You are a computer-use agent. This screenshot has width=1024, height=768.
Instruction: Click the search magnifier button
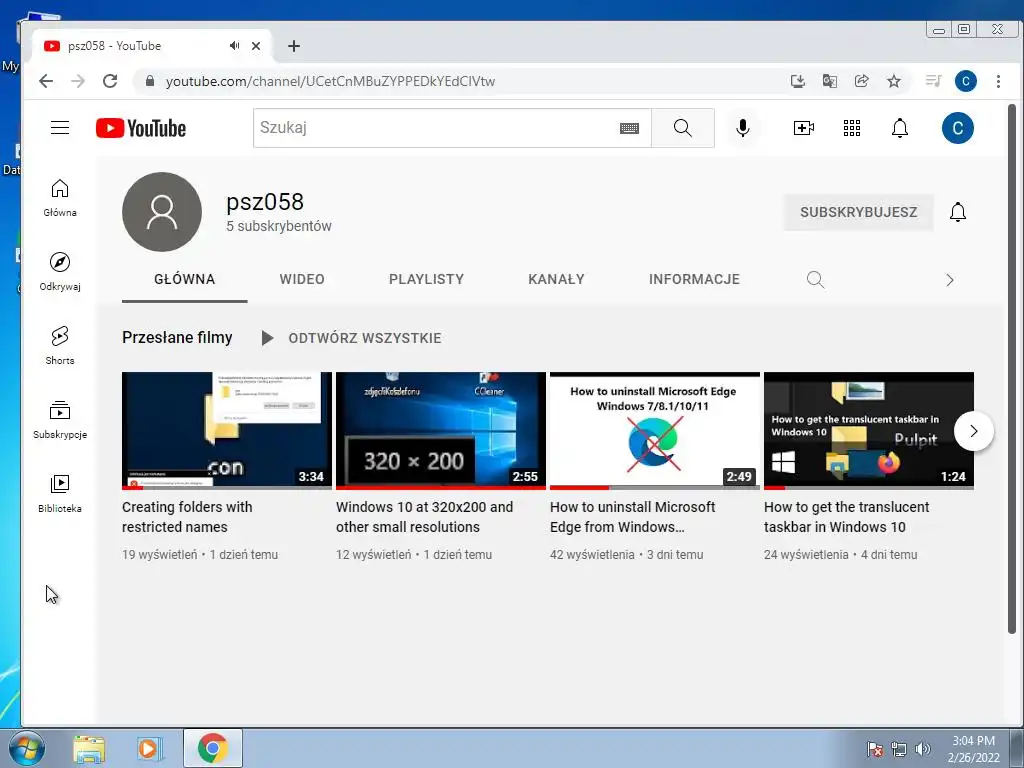tap(682, 128)
